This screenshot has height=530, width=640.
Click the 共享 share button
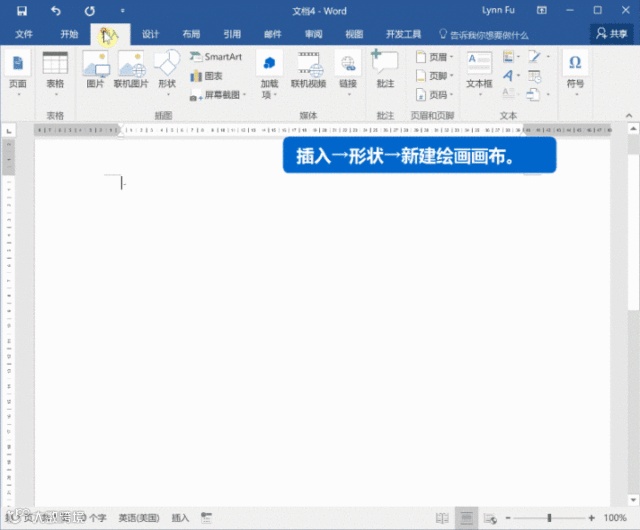611,34
